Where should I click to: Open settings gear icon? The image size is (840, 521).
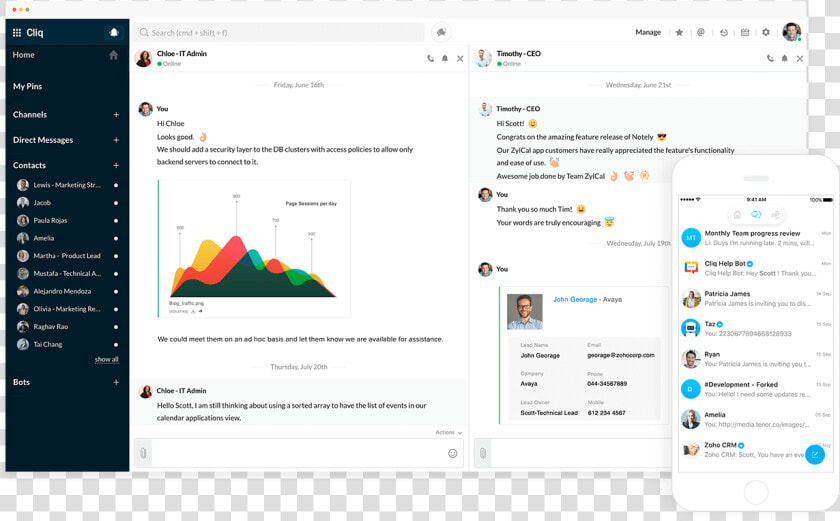click(x=766, y=32)
